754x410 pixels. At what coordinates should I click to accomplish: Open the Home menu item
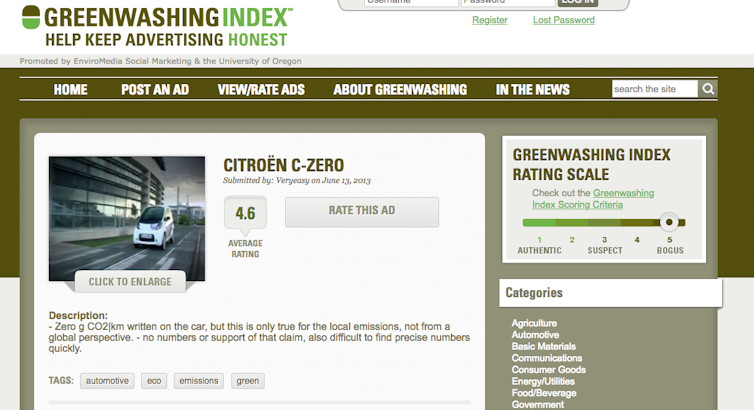[x=70, y=90]
